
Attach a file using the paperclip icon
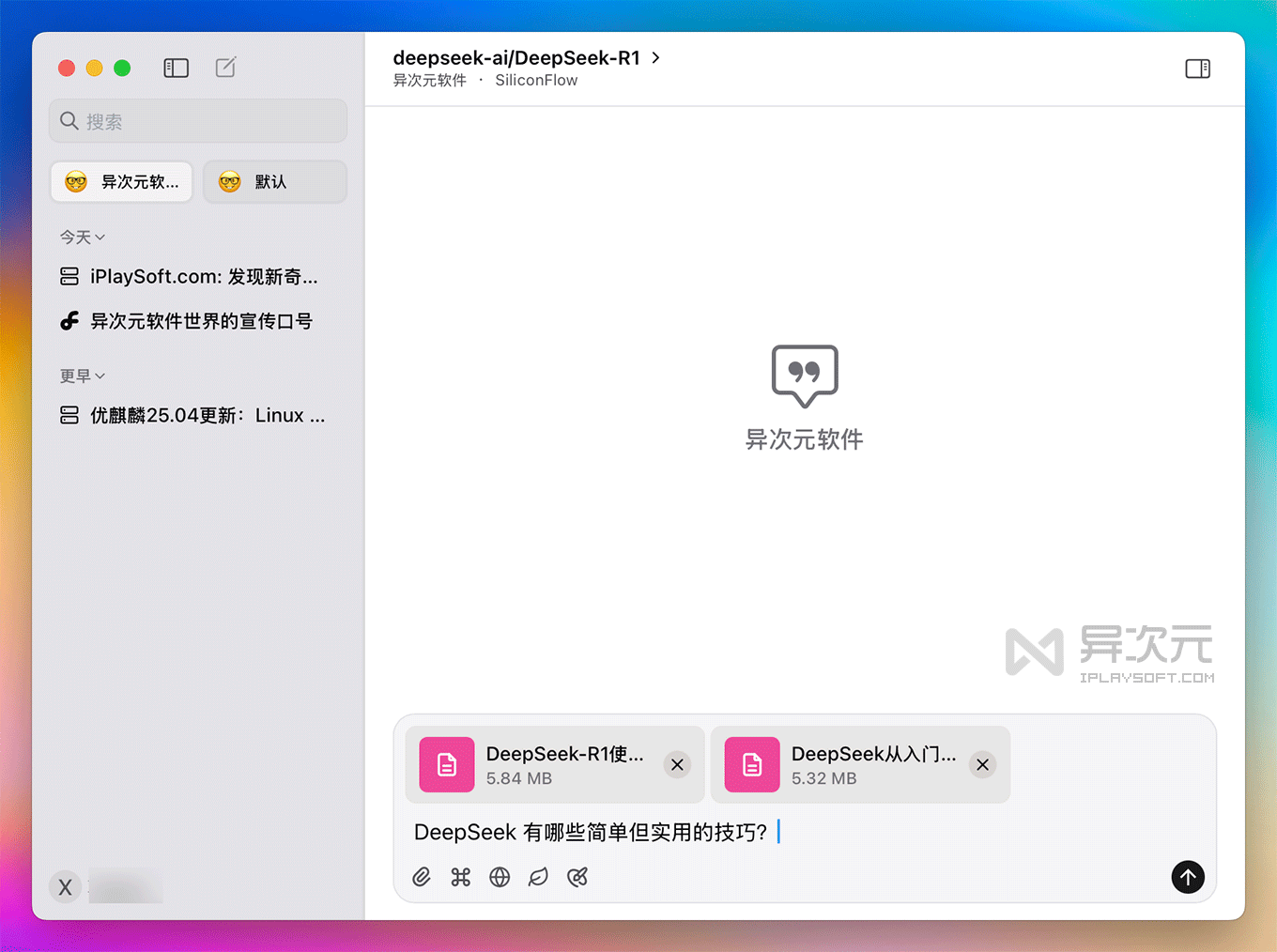421,877
